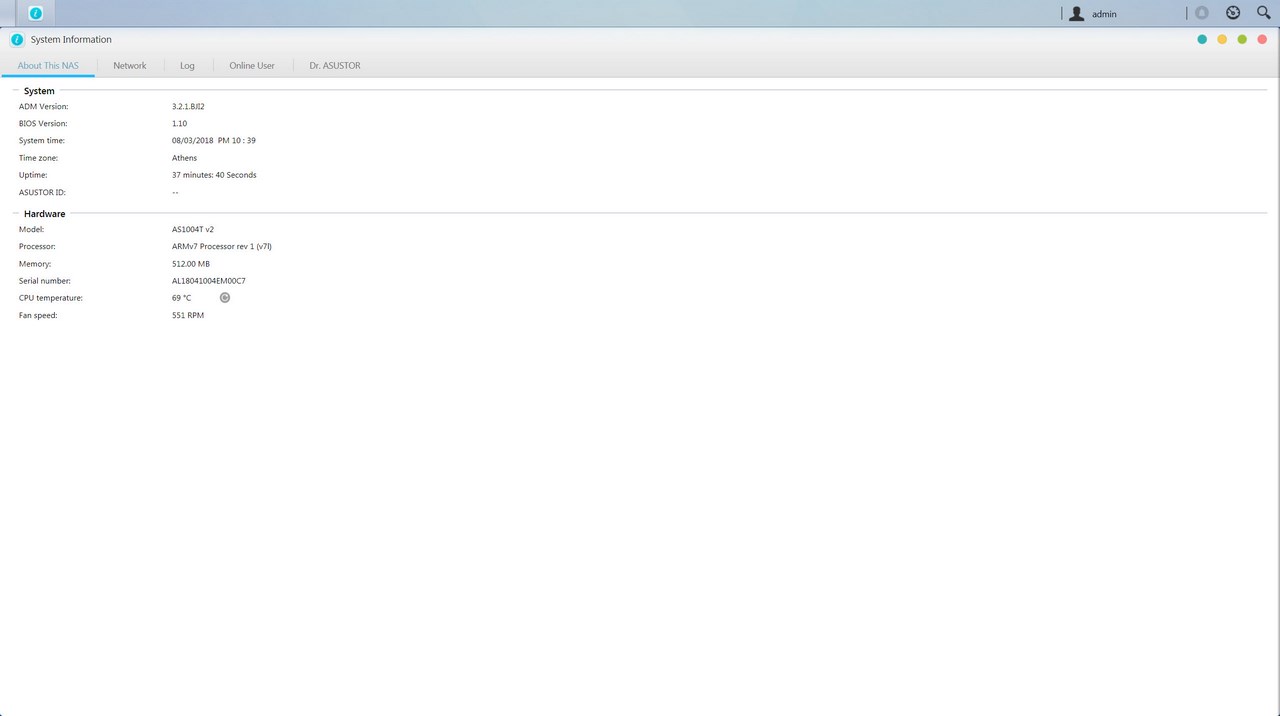Click the CPU temperature value 69 °C

(x=181, y=298)
